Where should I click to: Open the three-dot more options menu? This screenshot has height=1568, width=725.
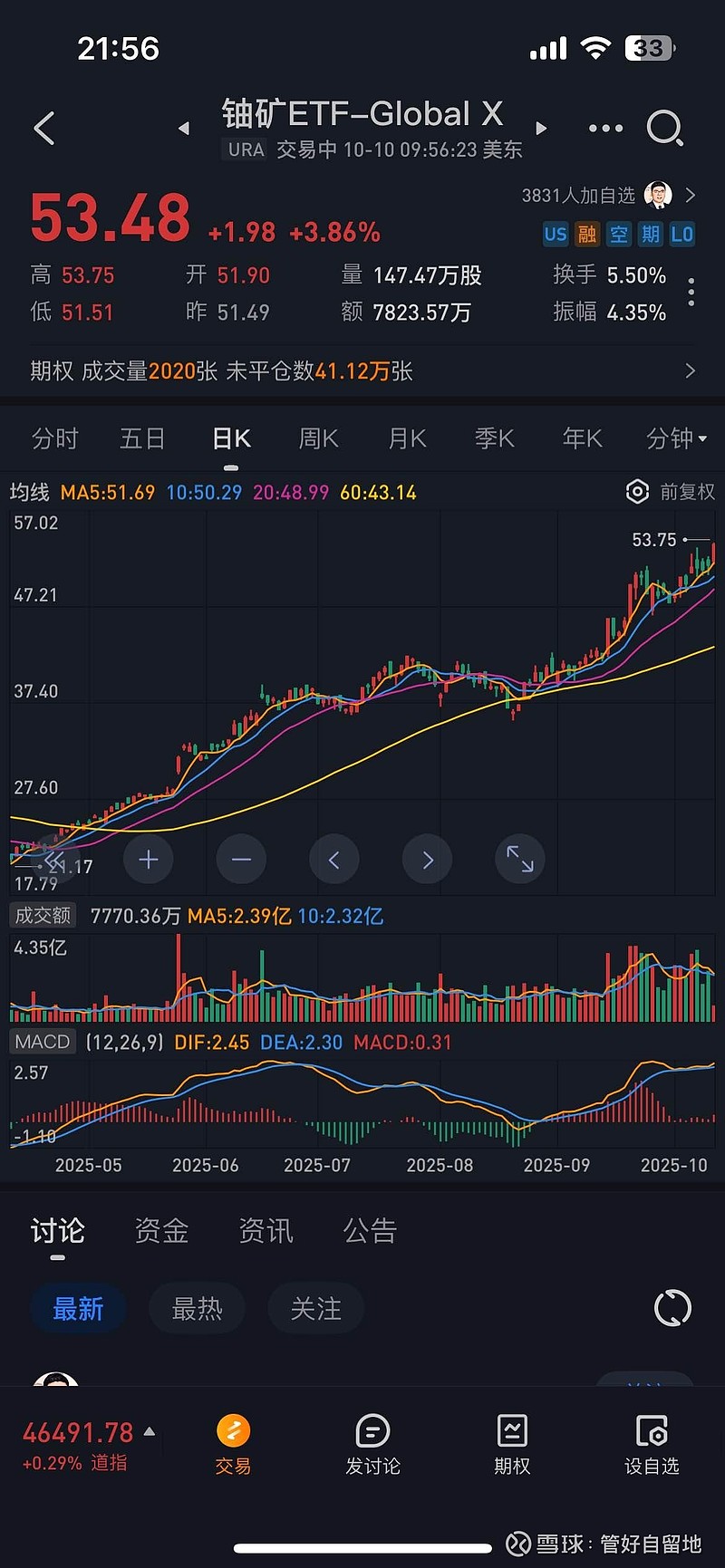[605, 129]
